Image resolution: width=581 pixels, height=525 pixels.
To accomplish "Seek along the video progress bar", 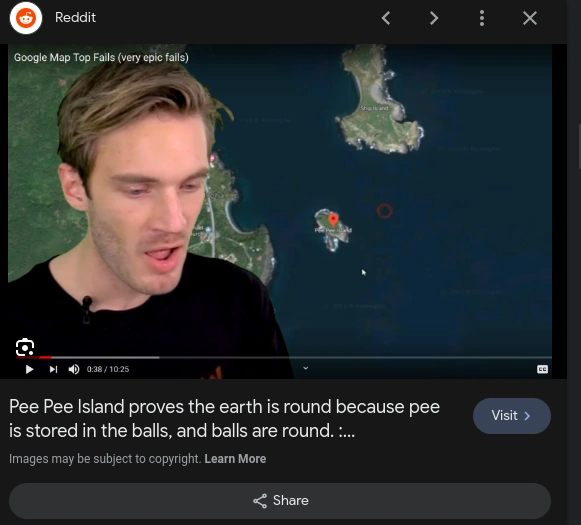I will point(284,358).
